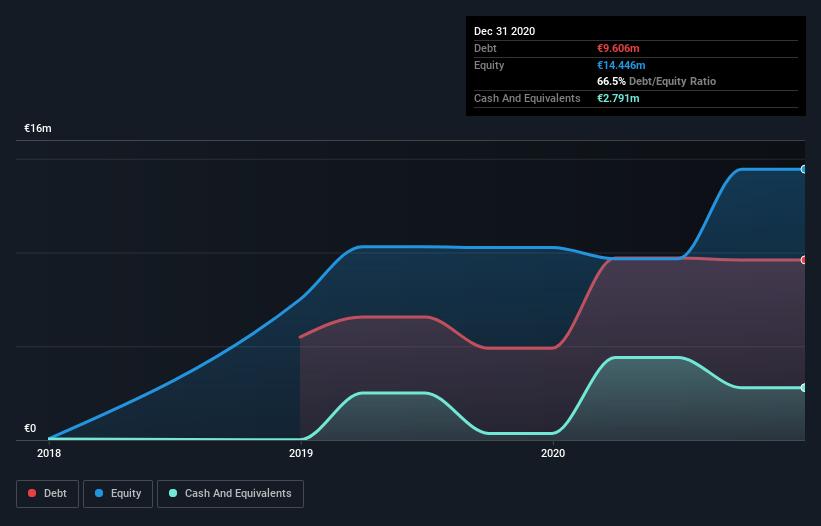The width and height of the screenshot is (821, 526).
Task: Click the Equity row label in tooltip
Action: coord(489,65)
